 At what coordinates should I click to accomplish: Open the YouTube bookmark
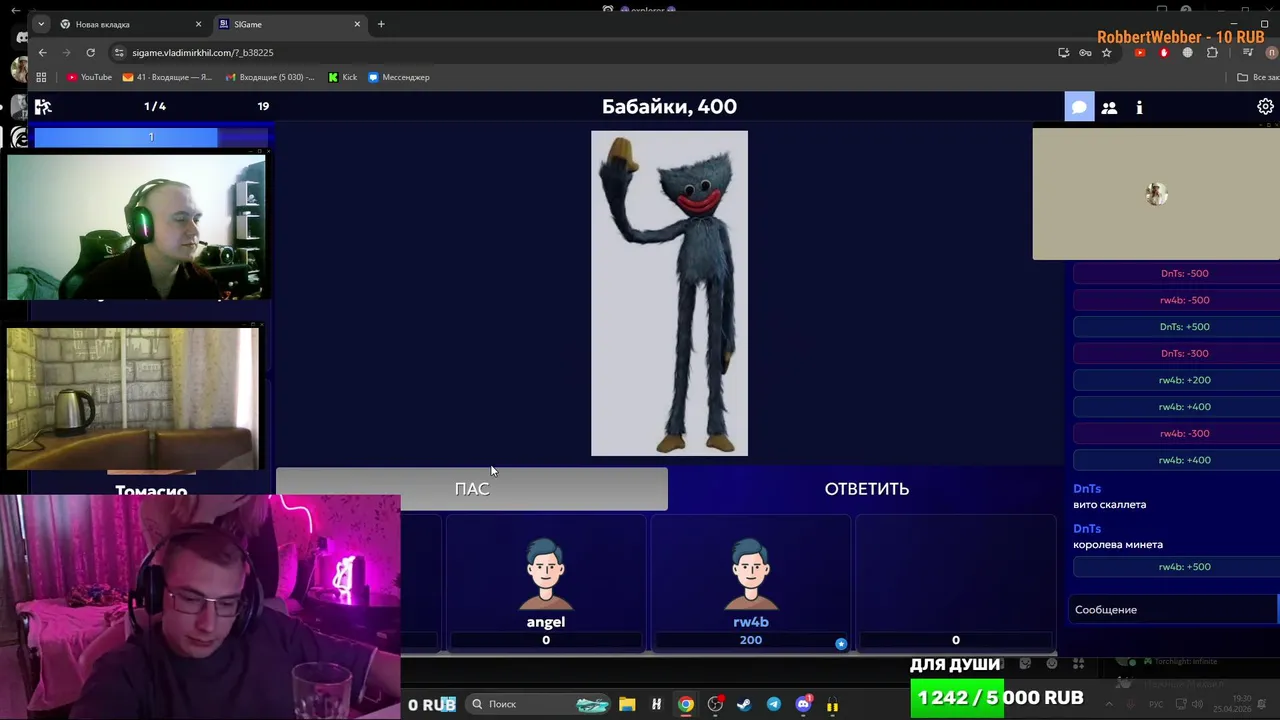[x=89, y=77]
